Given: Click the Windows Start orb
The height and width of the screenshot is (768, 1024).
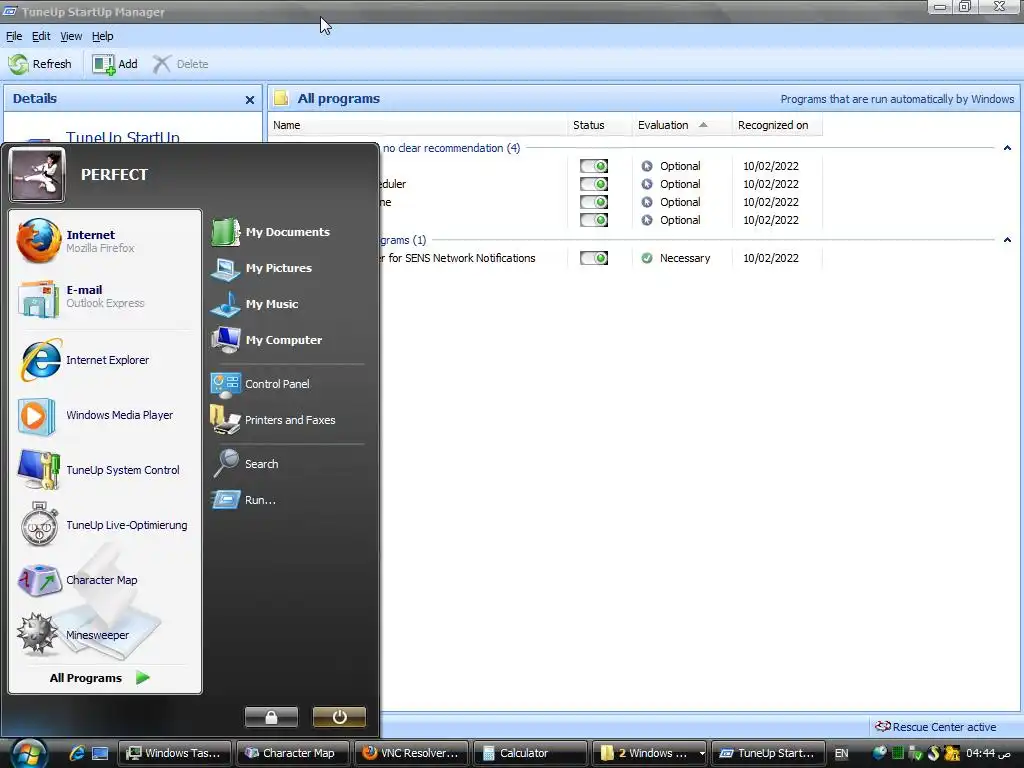Looking at the screenshot, I should (x=28, y=753).
